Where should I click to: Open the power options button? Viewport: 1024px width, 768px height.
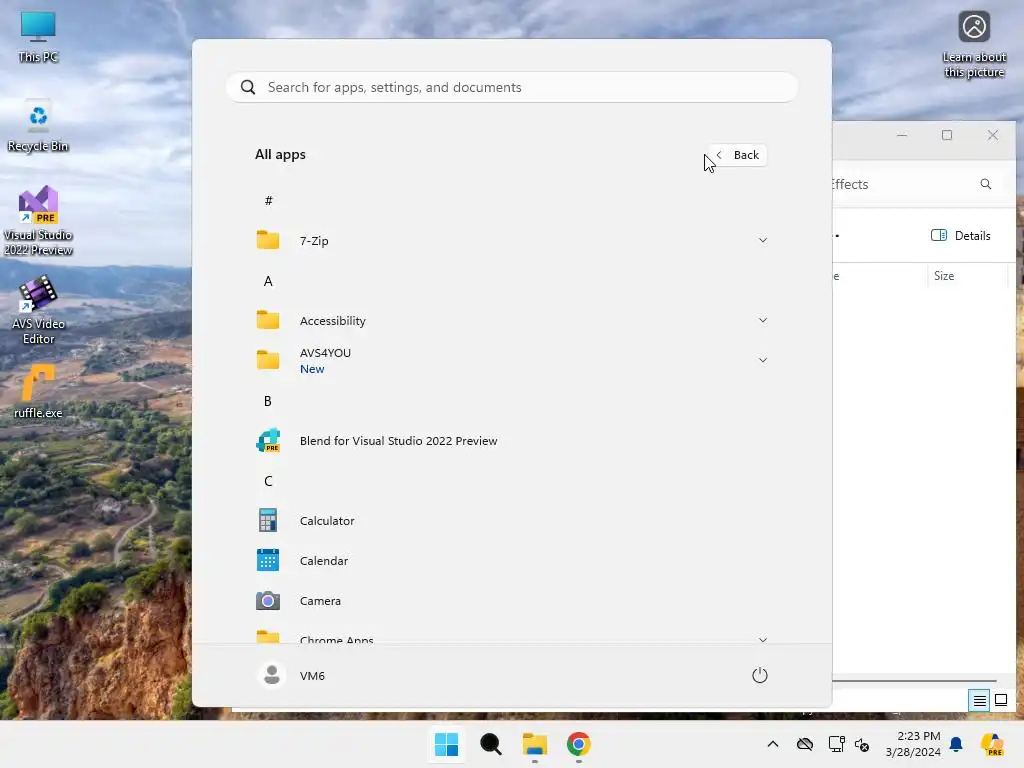[x=760, y=675]
